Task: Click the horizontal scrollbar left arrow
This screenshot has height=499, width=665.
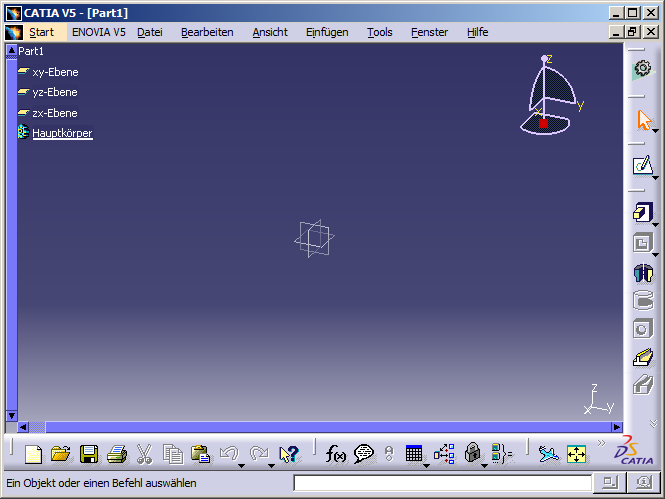Action: coord(23,427)
